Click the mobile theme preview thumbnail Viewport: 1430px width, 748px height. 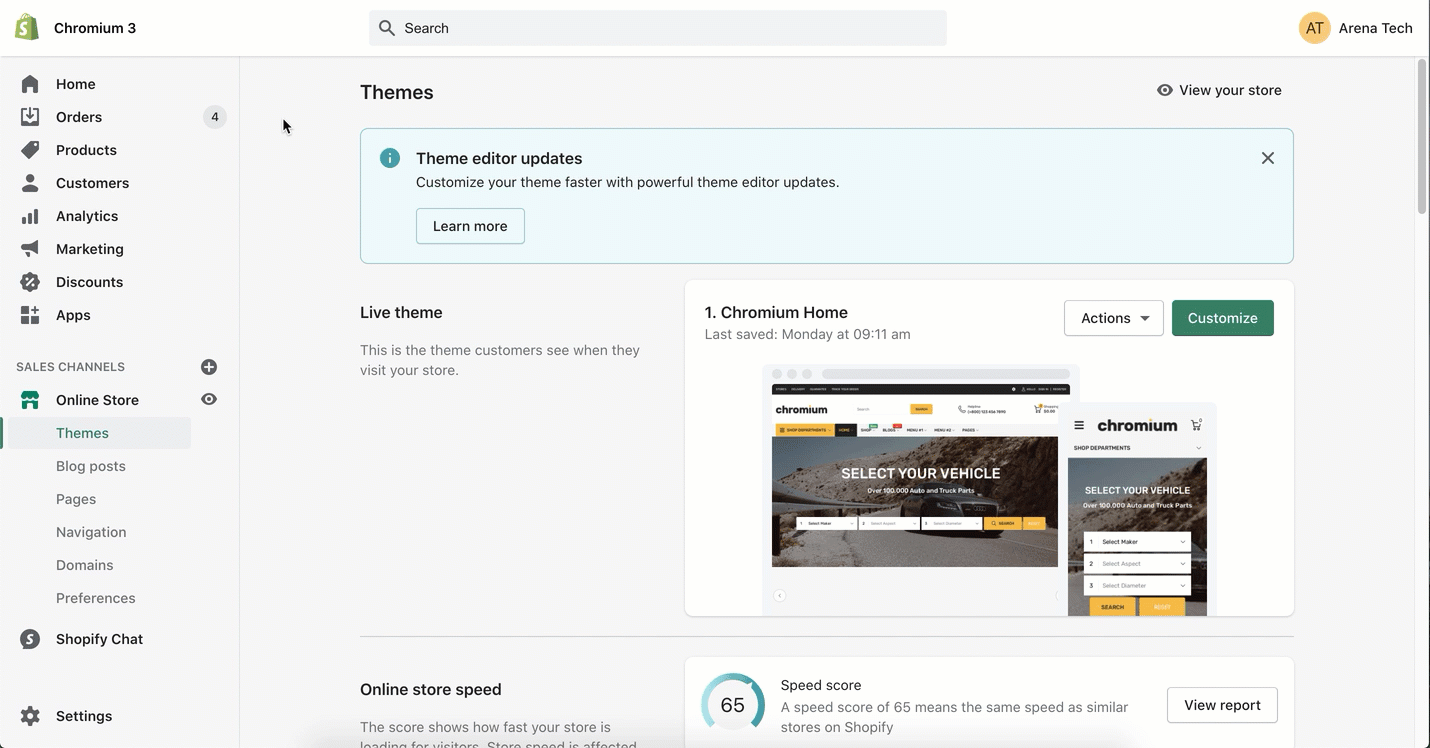click(1138, 510)
